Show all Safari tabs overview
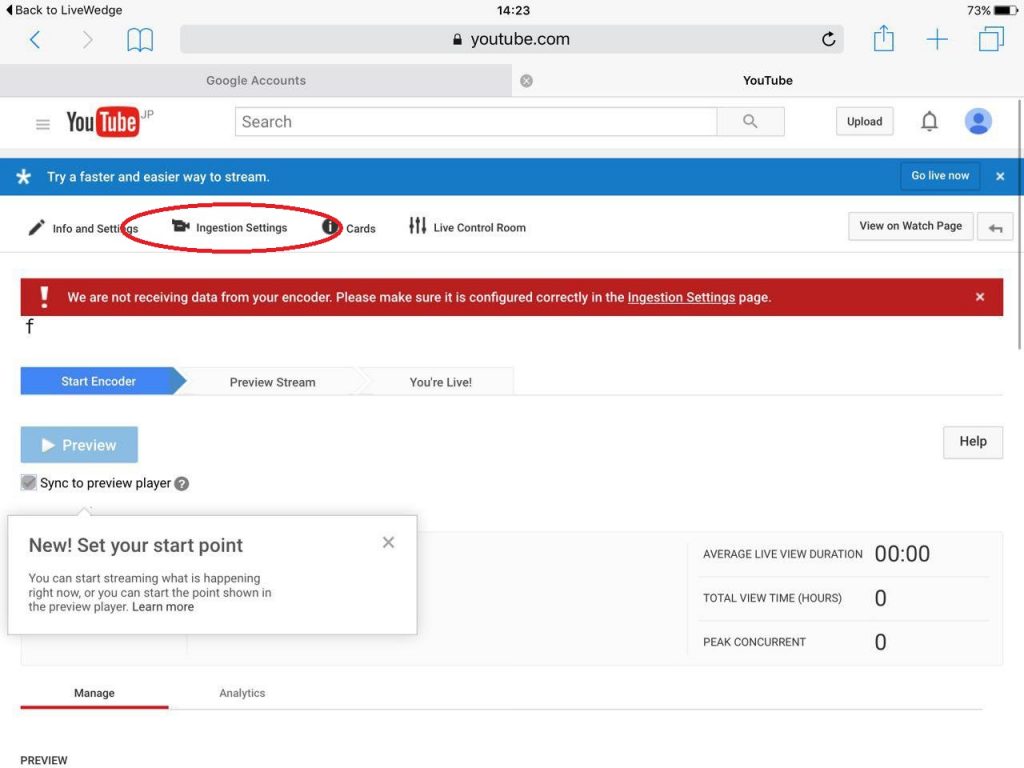Image resolution: width=1024 pixels, height=768 pixels. [x=991, y=39]
